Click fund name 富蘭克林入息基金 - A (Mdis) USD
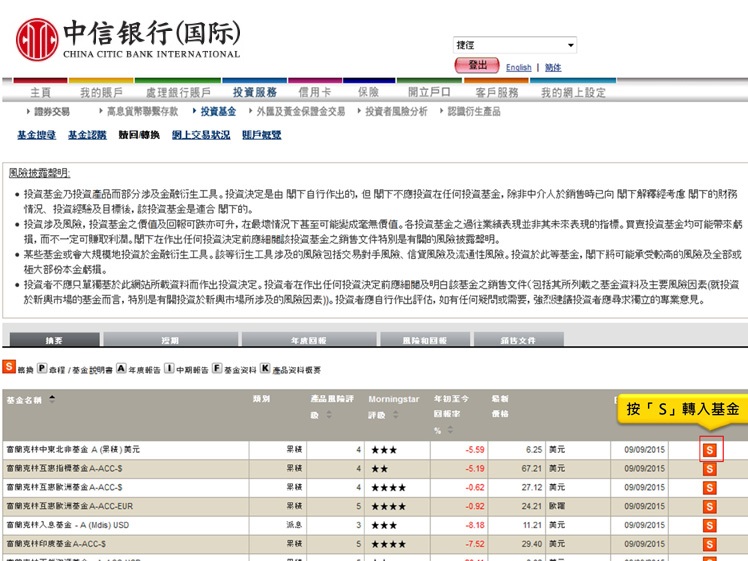Viewport: 748px width, 561px height. (x=68, y=525)
